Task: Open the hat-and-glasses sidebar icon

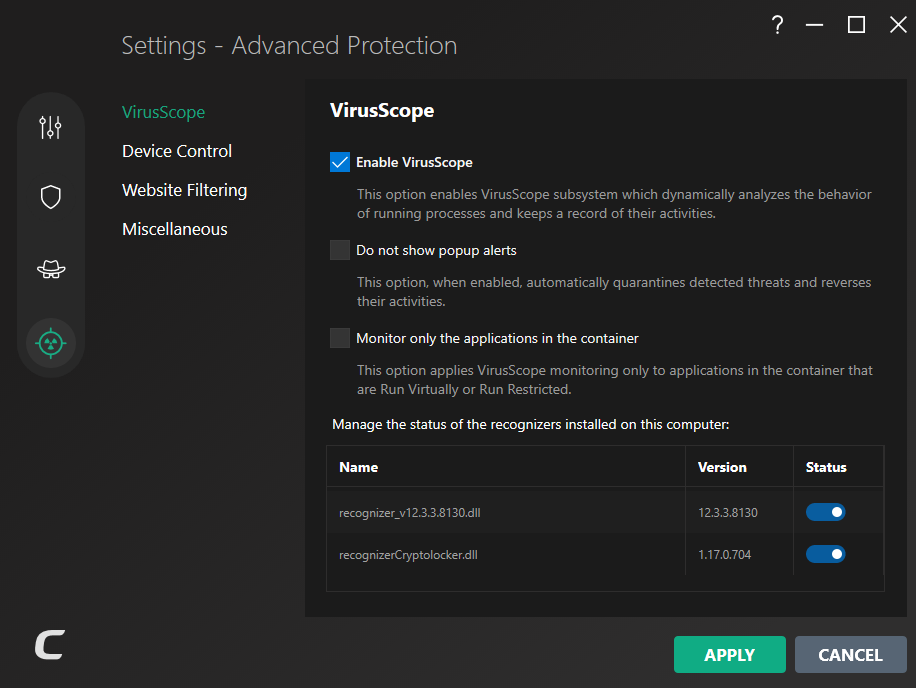Action: 50,269
